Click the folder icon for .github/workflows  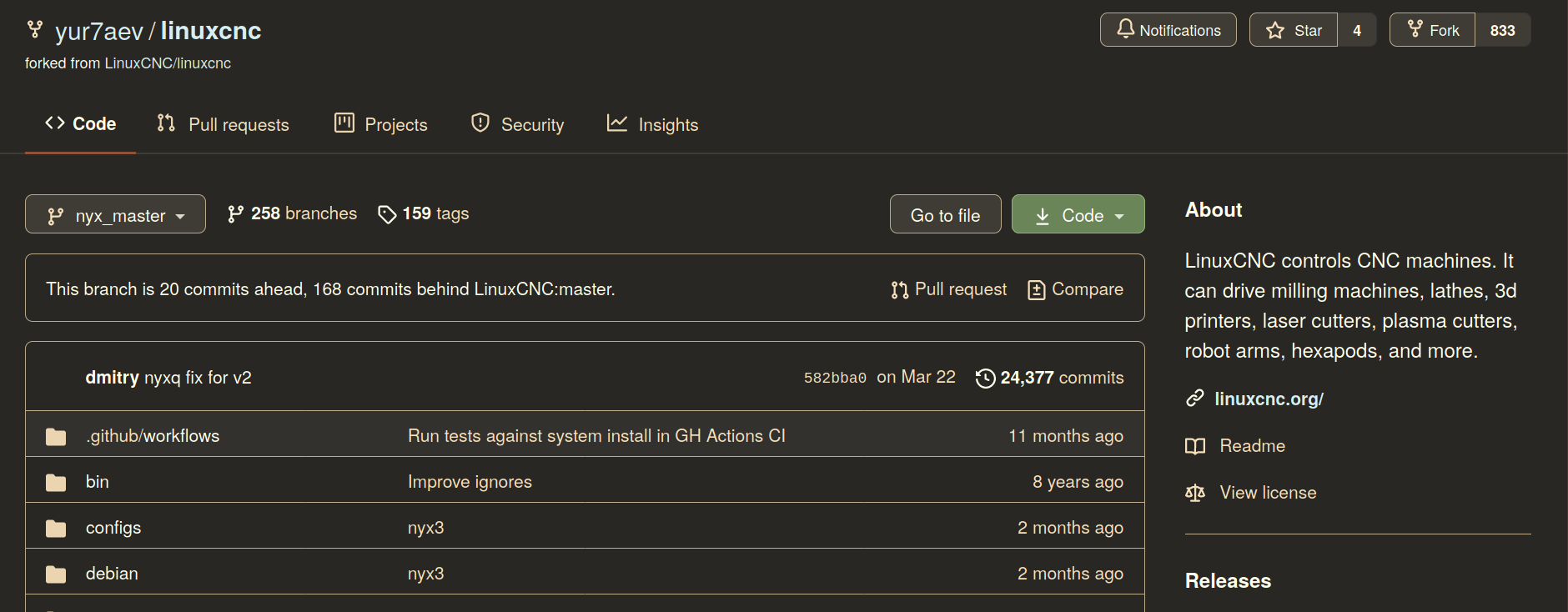pos(56,437)
